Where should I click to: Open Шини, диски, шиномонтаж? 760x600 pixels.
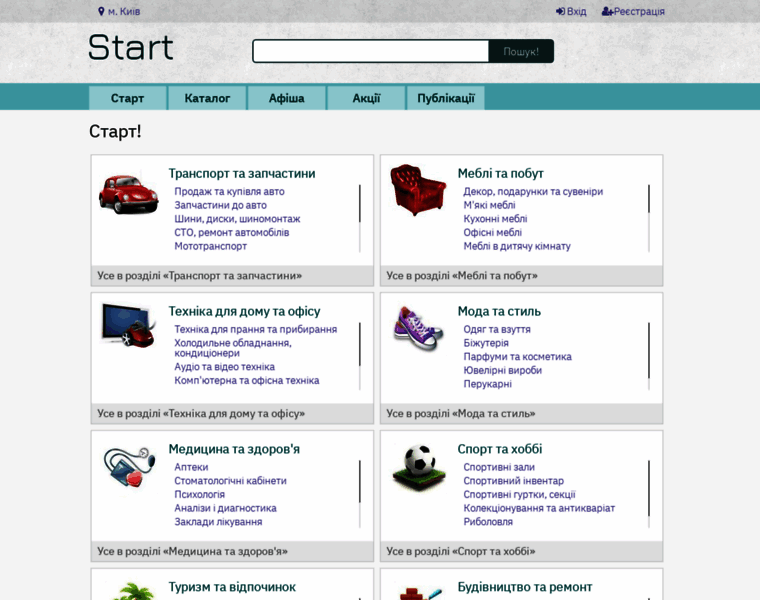pos(238,219)
